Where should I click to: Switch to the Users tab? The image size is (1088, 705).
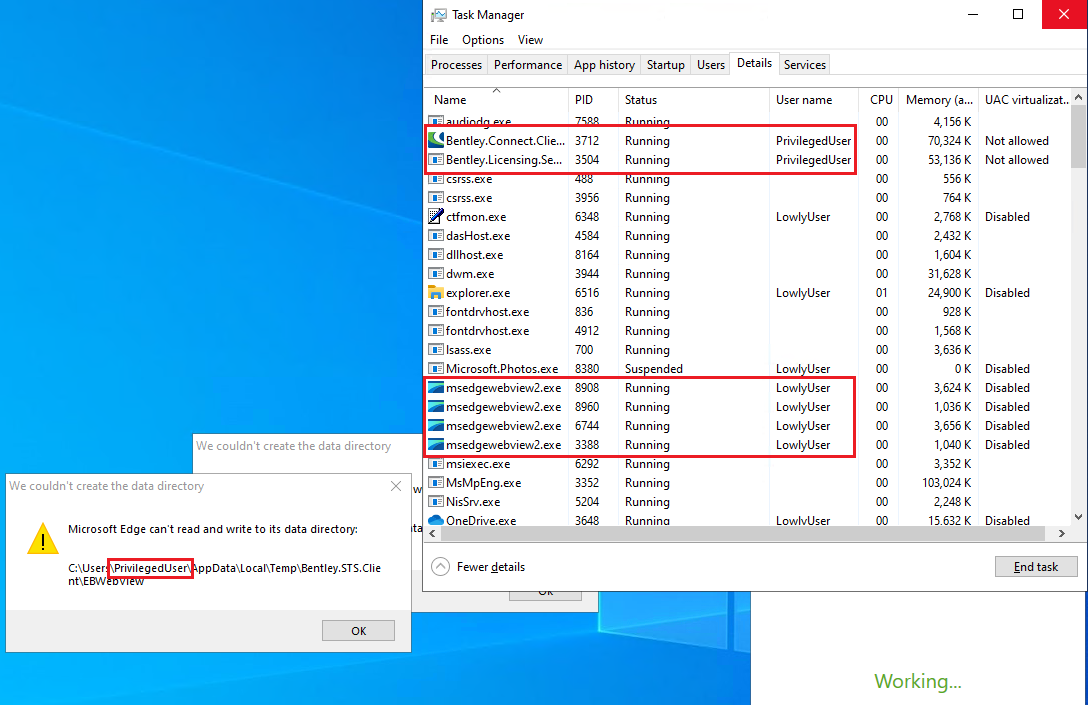click(711, 65)
